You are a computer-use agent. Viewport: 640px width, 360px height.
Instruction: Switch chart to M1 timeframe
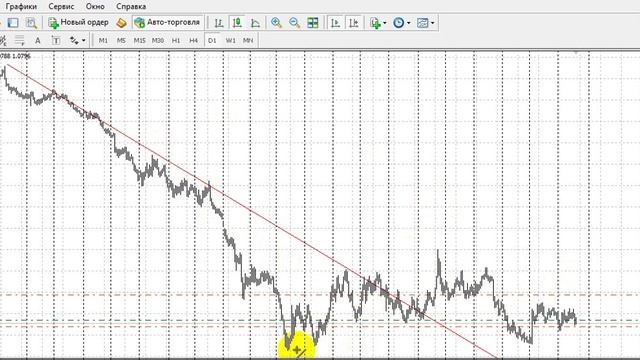103,40
